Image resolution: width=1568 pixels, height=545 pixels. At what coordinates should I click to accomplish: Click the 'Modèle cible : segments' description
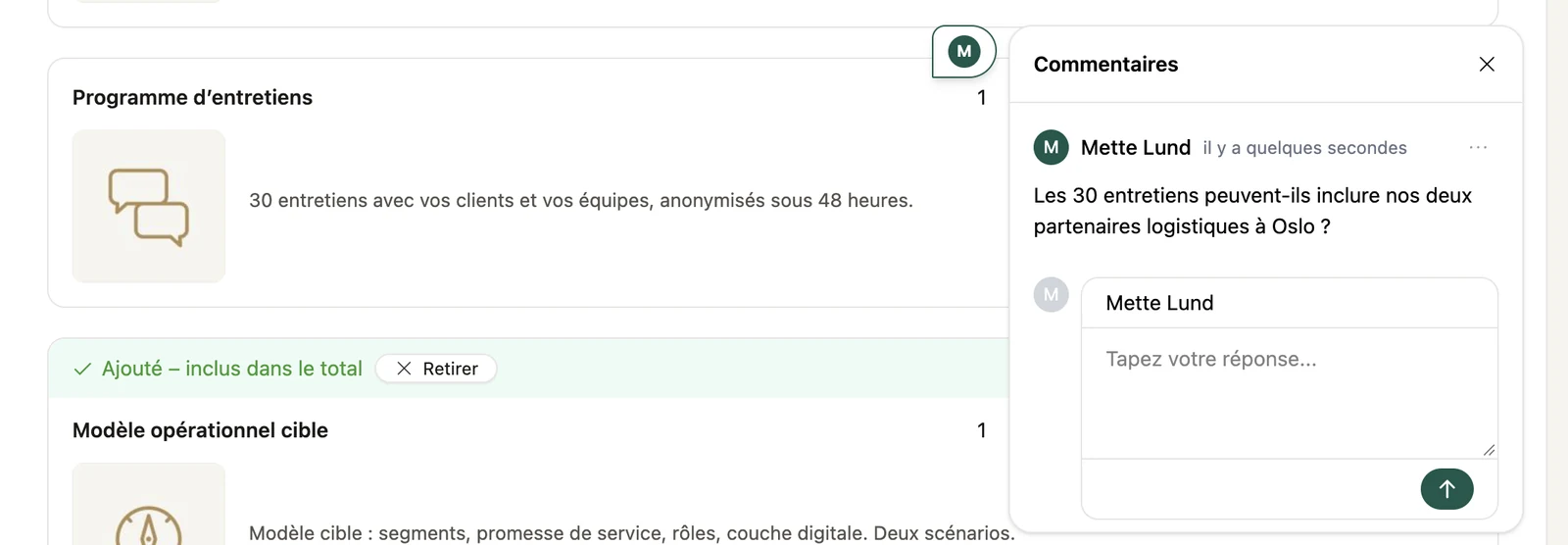pyautogui.click(x=632, y=533)
